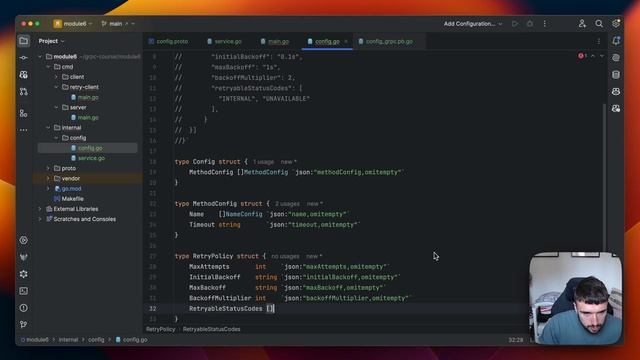Click '2 usages' hint on MethodConfig struct
This screenshot has height=360, width=640.
(287, 204)
